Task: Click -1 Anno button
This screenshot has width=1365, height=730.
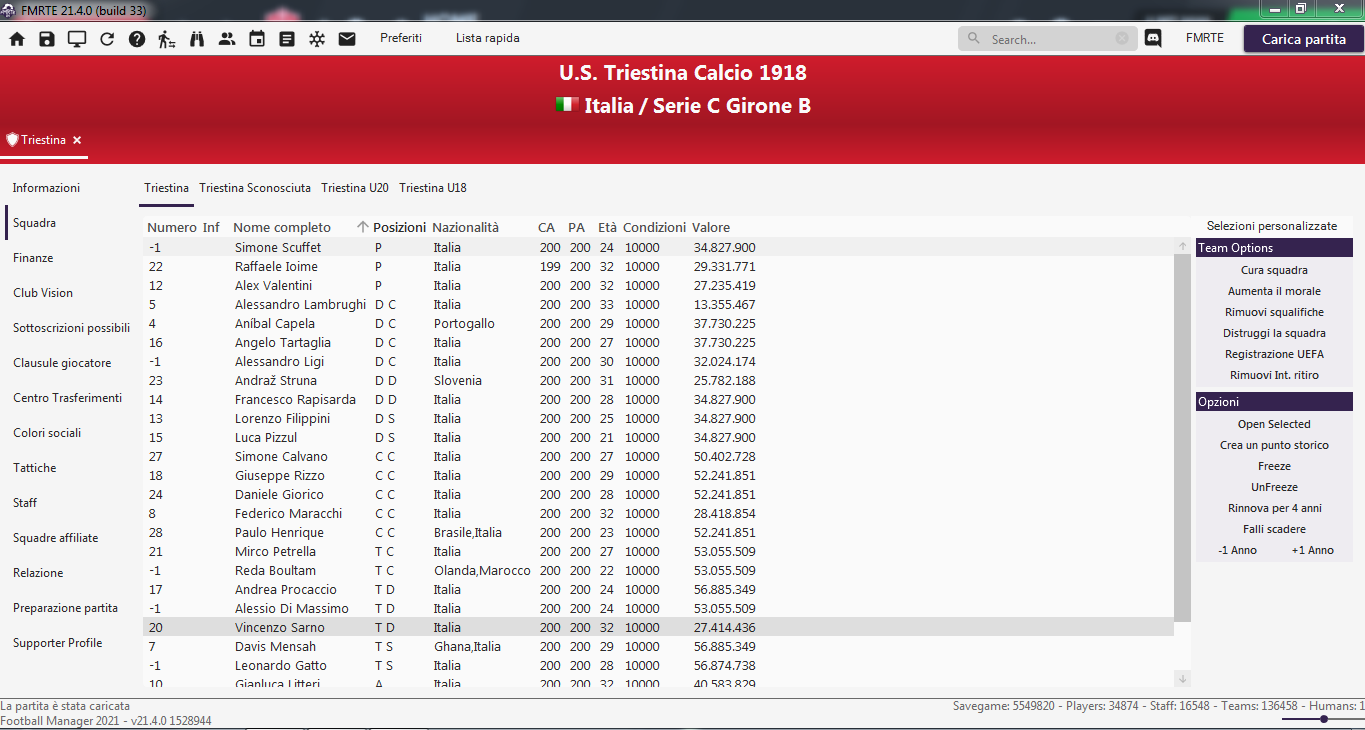Action: click(x=1238, y=550)
